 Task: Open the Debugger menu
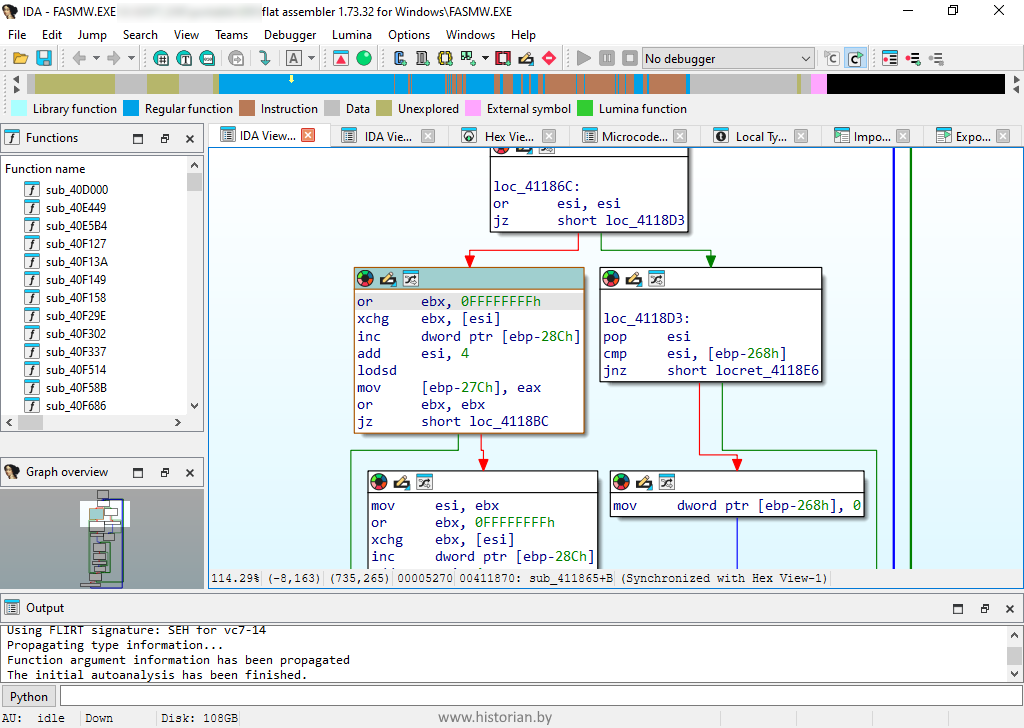click(x=290, y=35)
